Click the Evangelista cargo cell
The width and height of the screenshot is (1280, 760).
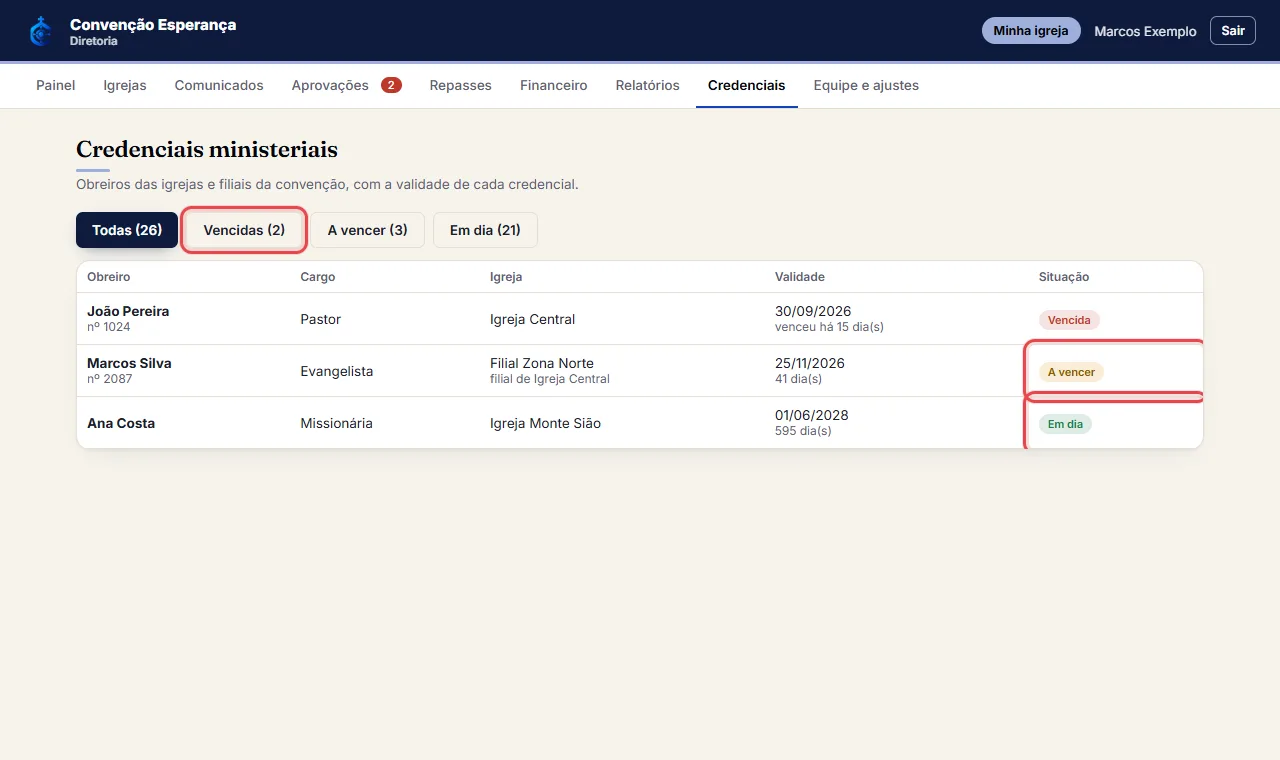point(337,371)
